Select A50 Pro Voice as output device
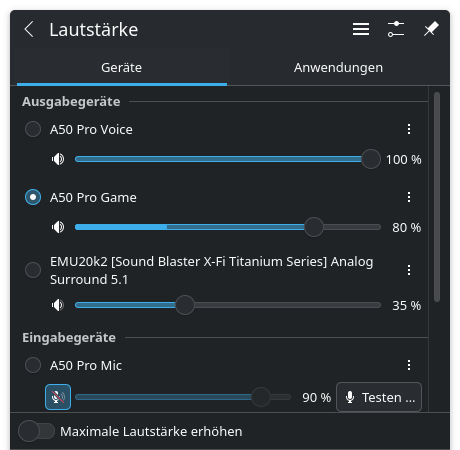 (x=33, y=129)
